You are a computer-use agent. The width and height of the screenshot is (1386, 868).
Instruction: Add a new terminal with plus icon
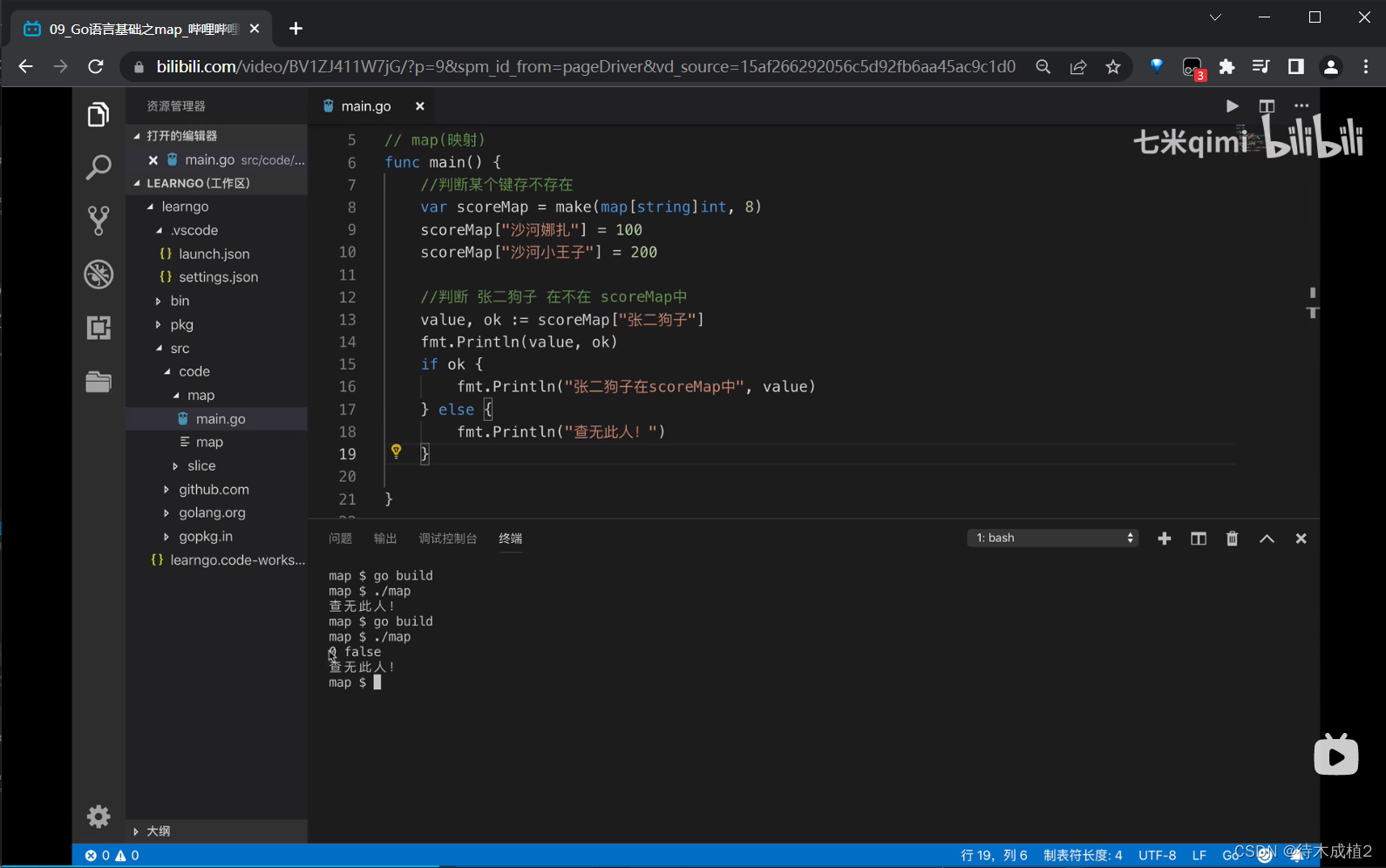coord(1164,539)
